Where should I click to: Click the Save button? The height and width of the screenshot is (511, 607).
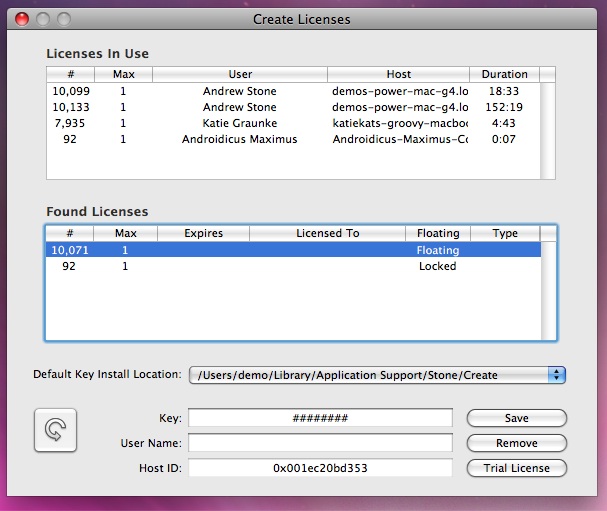pos(517,418)
